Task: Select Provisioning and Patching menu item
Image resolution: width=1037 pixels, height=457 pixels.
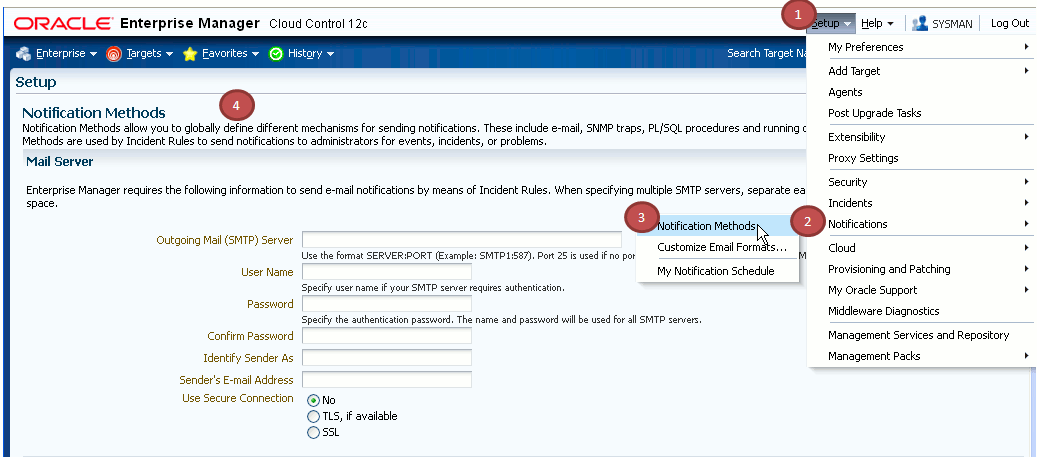Action: tap(890, 269)
